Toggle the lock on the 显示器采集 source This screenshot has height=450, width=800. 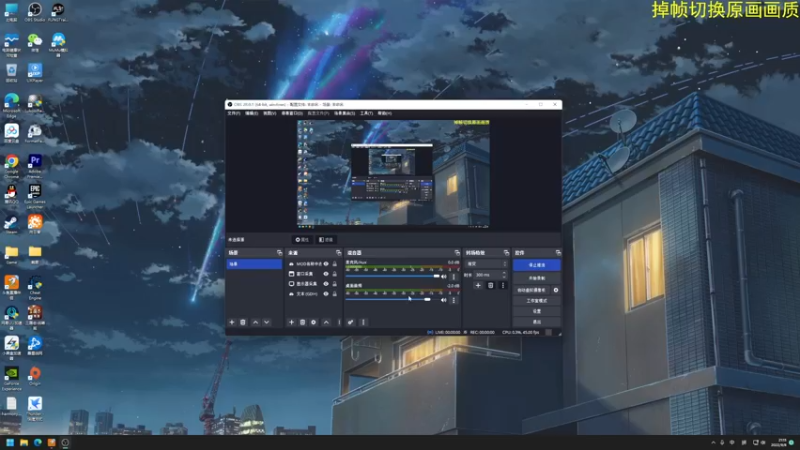pos(335,284)
